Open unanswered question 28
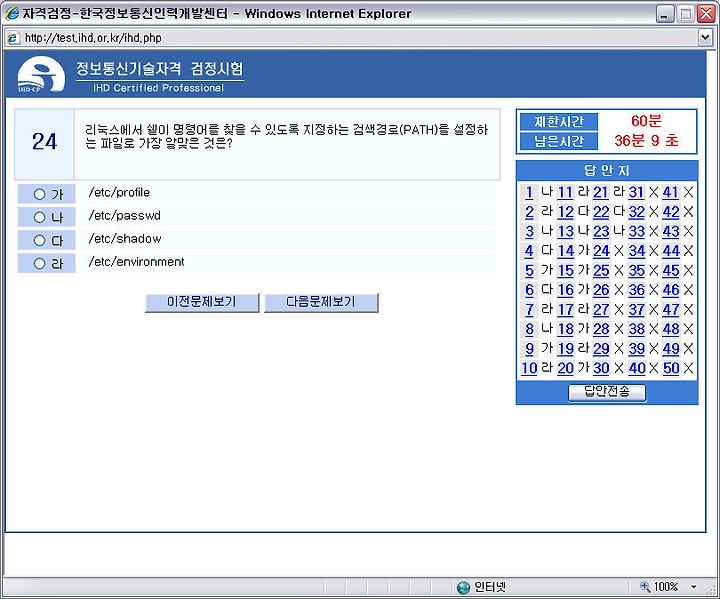Screen dimensions: 720x599 [x=601, y=329]
